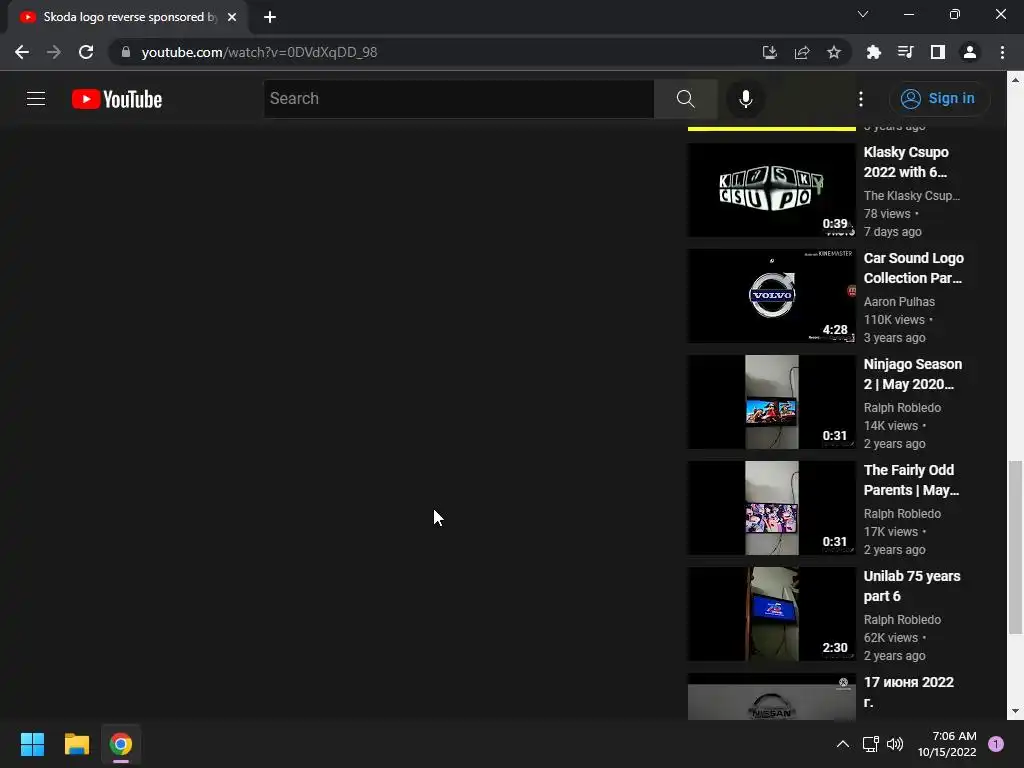Open the YouTube guide hamburger menu
Viewport: 1024px width, 768px height.
(x=36, y=99)
